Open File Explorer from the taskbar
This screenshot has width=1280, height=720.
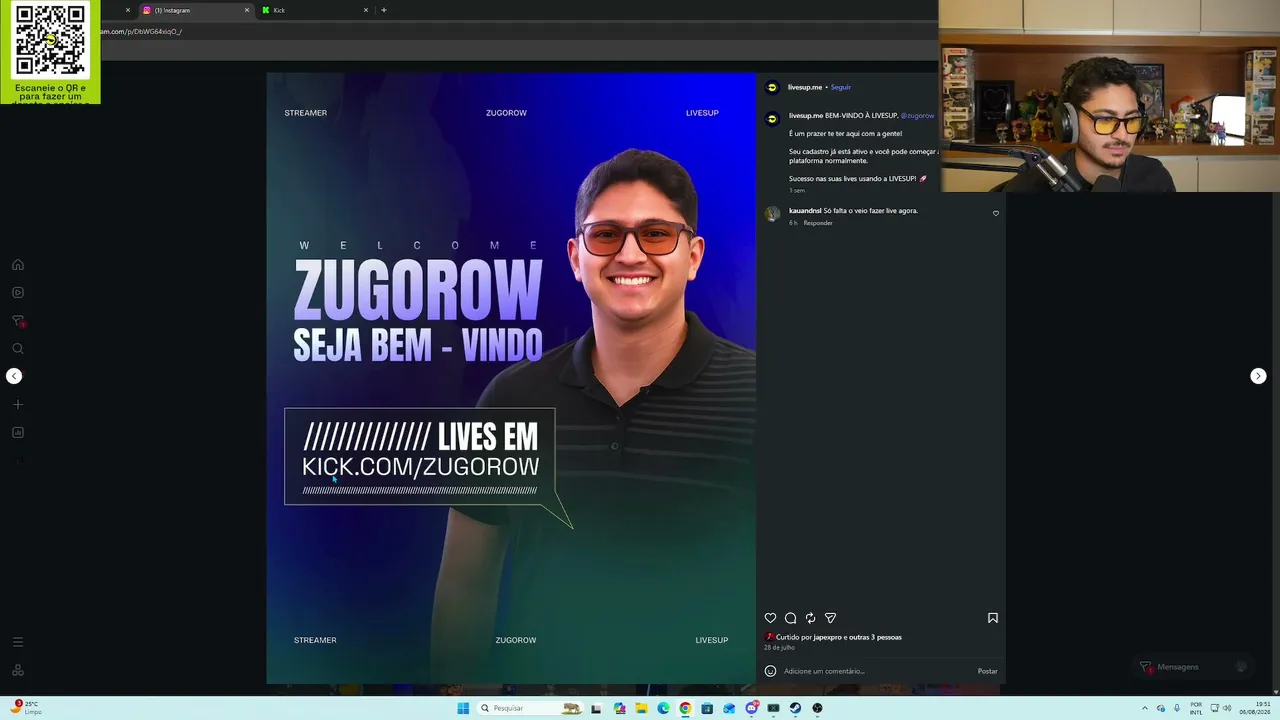(641, 708)
